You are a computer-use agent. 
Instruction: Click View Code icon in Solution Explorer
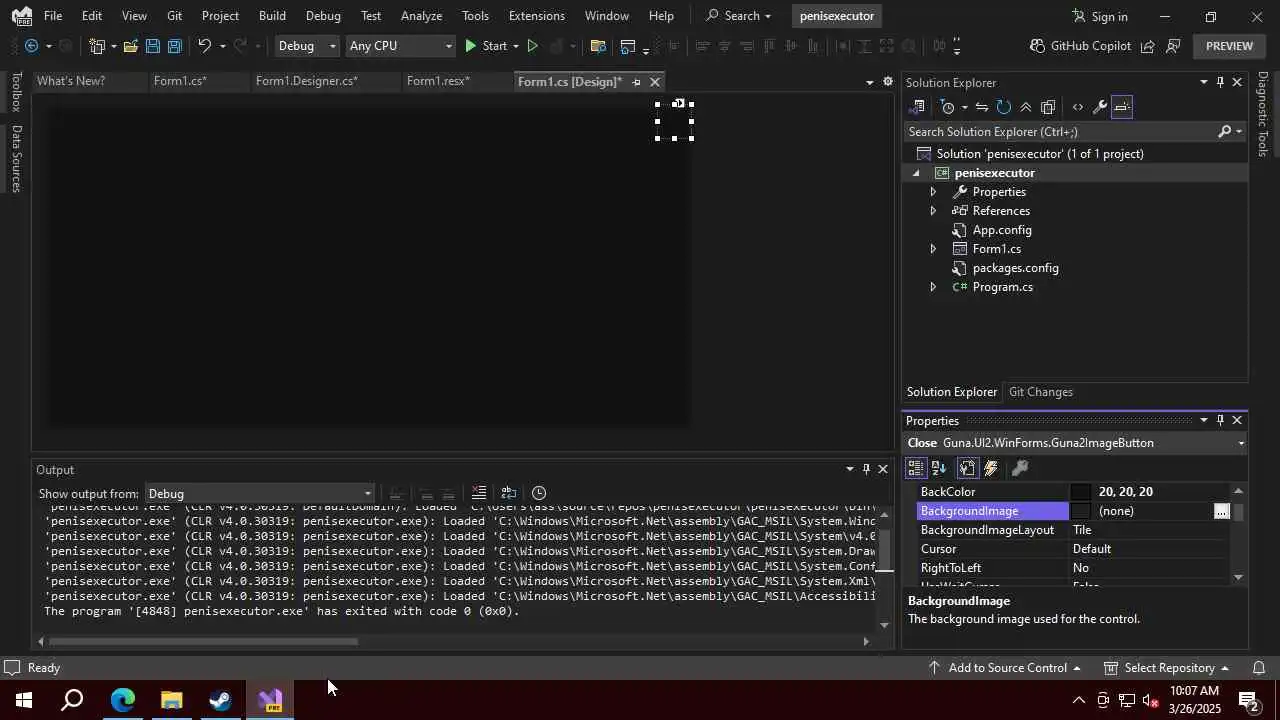click(x=1078, y=107)
